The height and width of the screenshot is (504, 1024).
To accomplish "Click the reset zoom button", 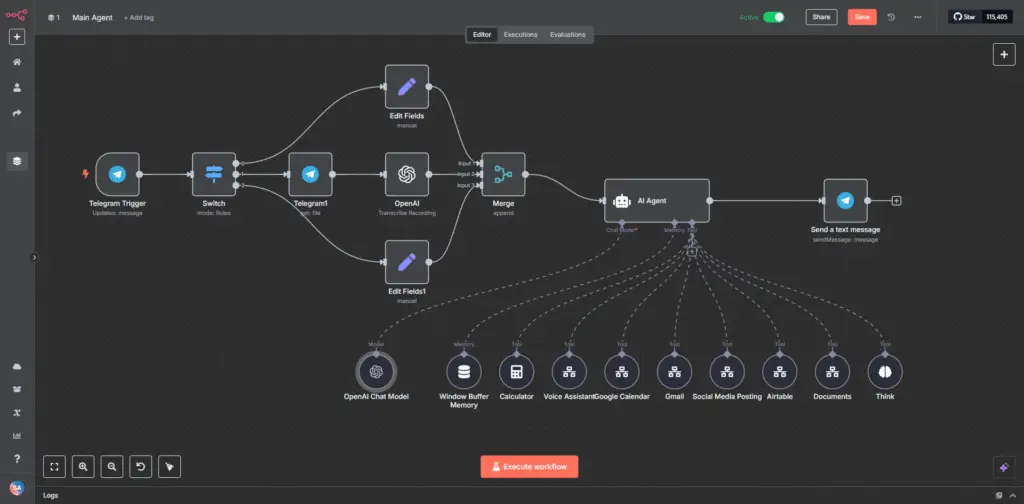I will (x=140, y=467).
